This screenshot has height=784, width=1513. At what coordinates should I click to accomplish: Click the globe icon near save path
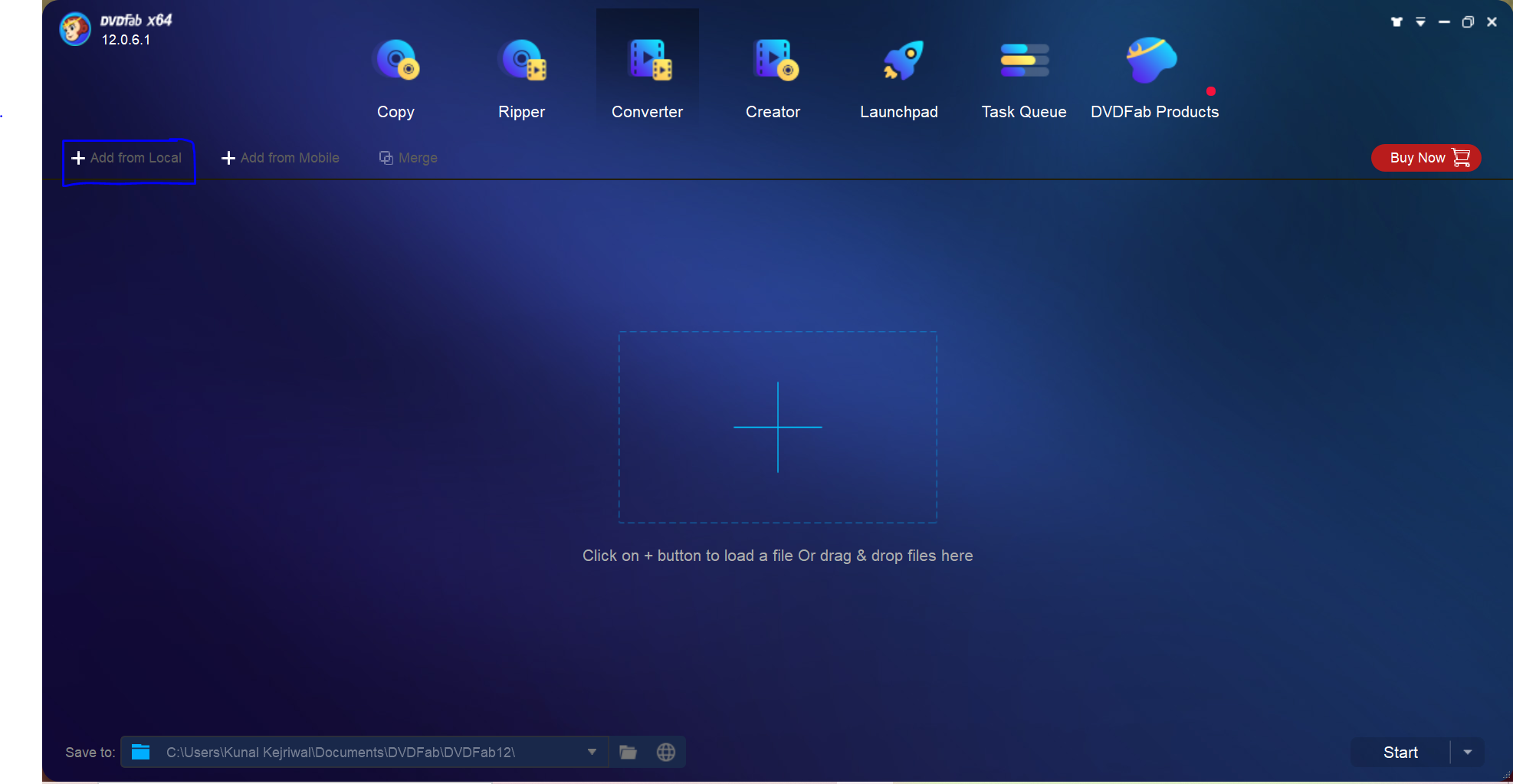coord(666,752)
